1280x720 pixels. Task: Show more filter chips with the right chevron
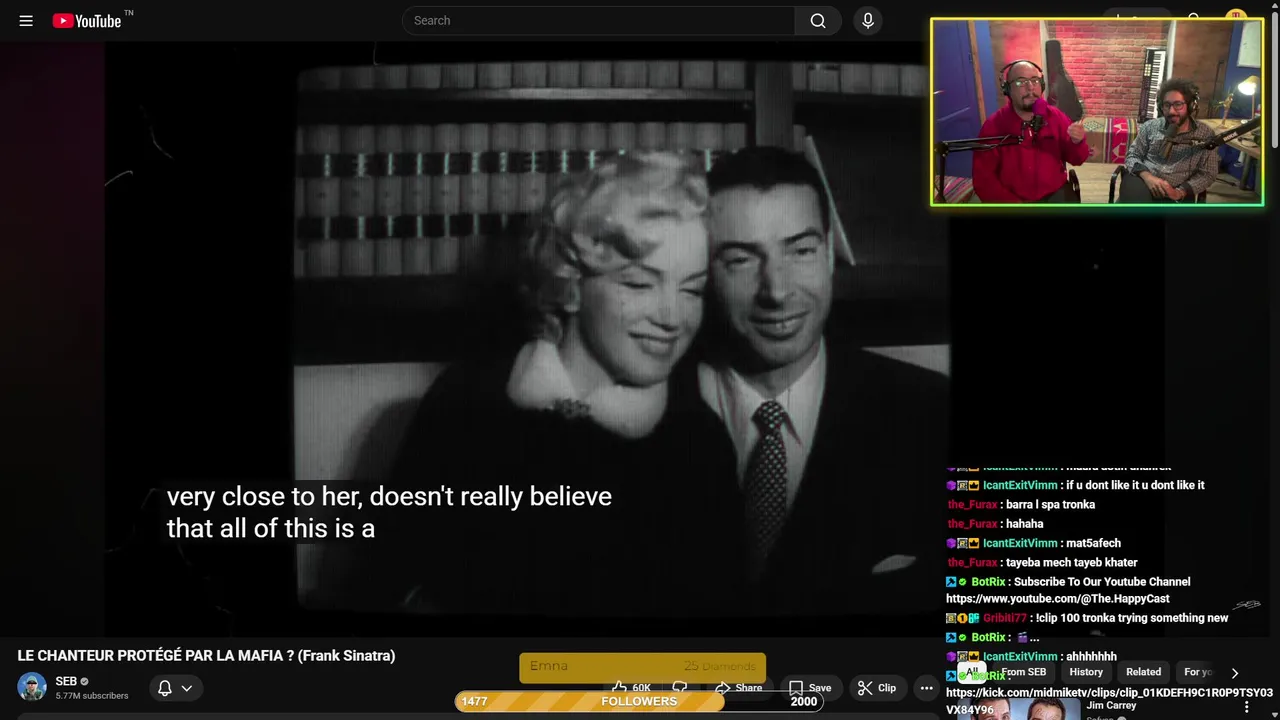[x=1234, y=673]
